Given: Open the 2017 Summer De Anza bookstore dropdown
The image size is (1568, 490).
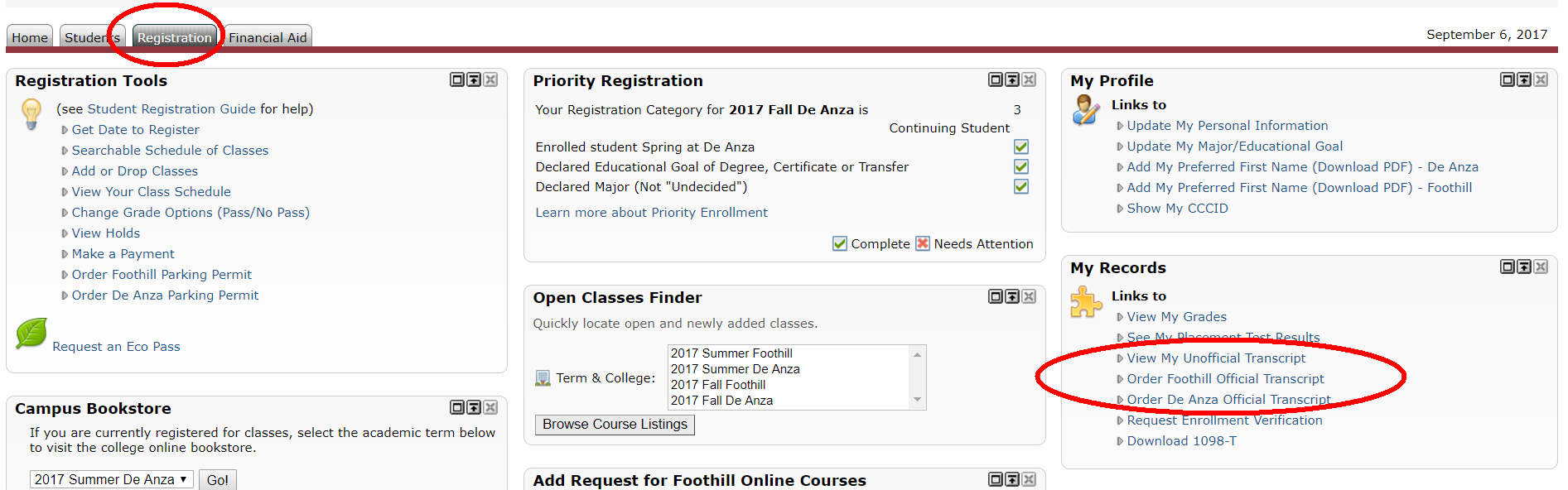Looking at the screenshot, I should click(112, 479).
